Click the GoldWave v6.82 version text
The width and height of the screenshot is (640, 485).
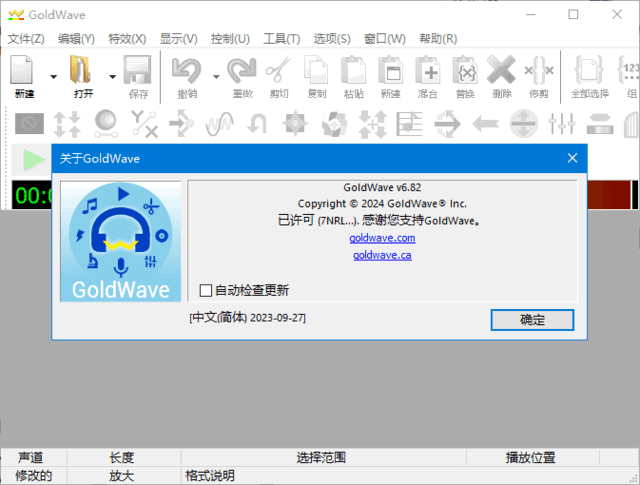pyautogui.click(x=382, y=187)
